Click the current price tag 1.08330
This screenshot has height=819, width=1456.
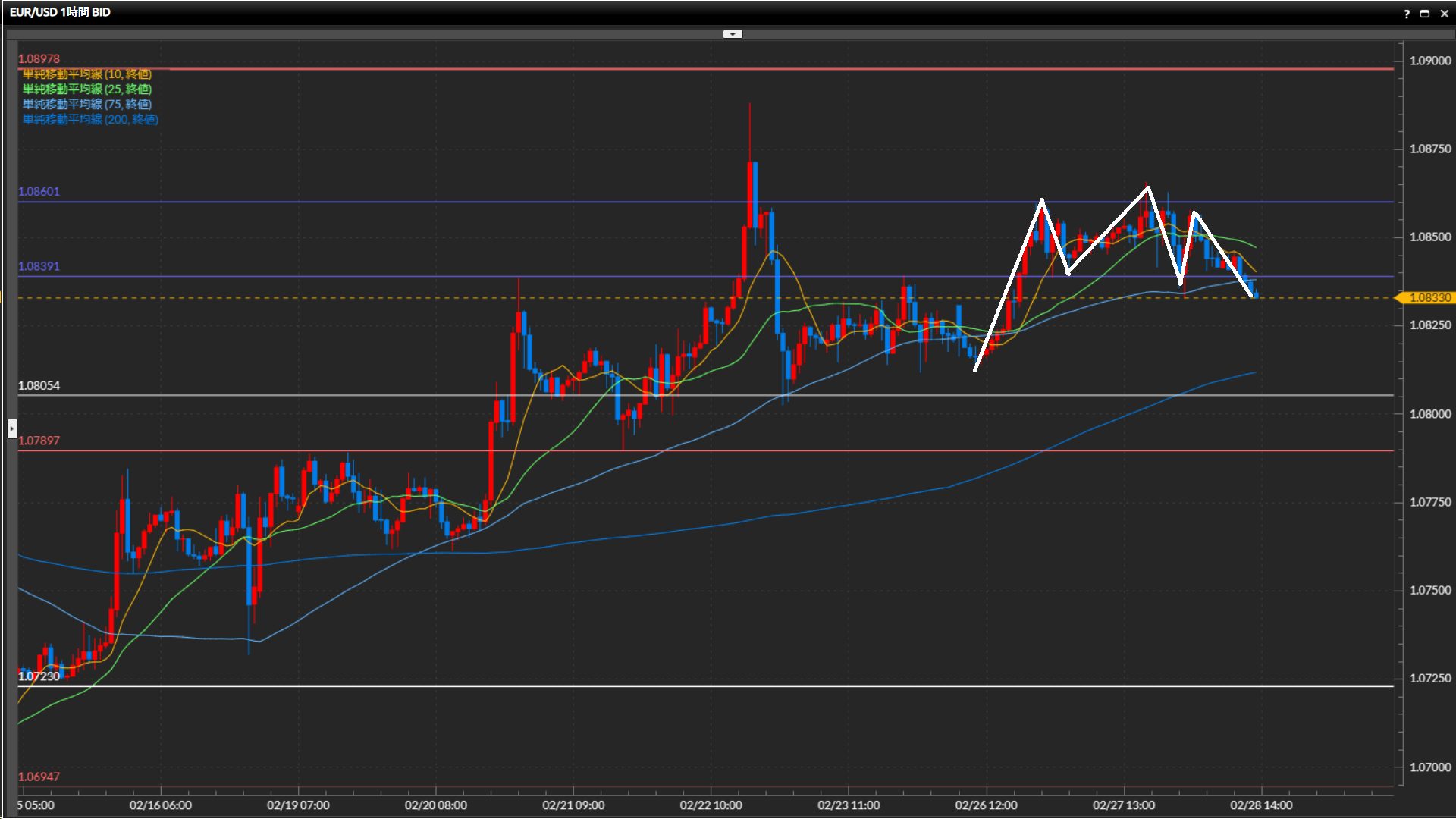pyautogui.click(x=1429, y=298)
